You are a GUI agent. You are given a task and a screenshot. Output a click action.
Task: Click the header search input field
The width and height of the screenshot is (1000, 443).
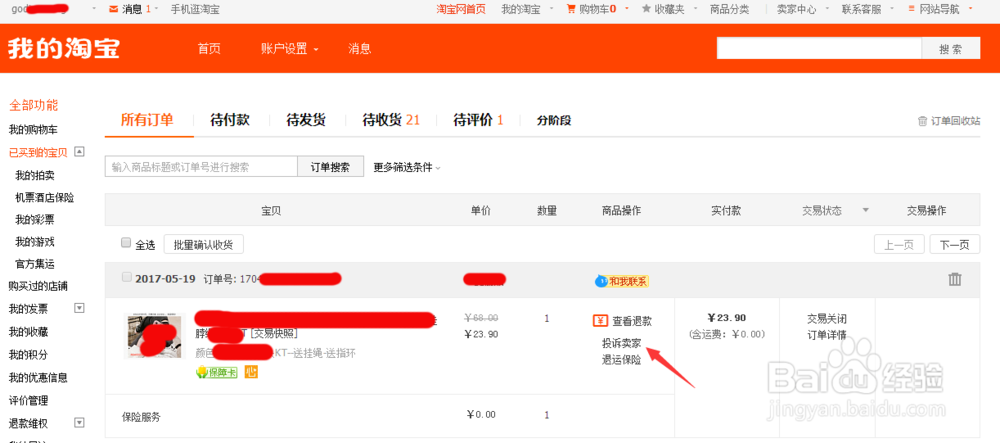point(819,48)
